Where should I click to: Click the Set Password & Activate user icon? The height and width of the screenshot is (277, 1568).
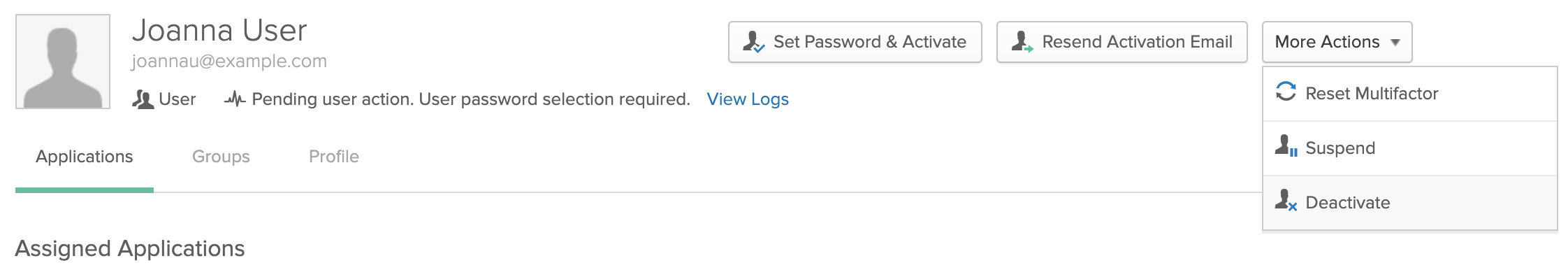click(753, 42)
